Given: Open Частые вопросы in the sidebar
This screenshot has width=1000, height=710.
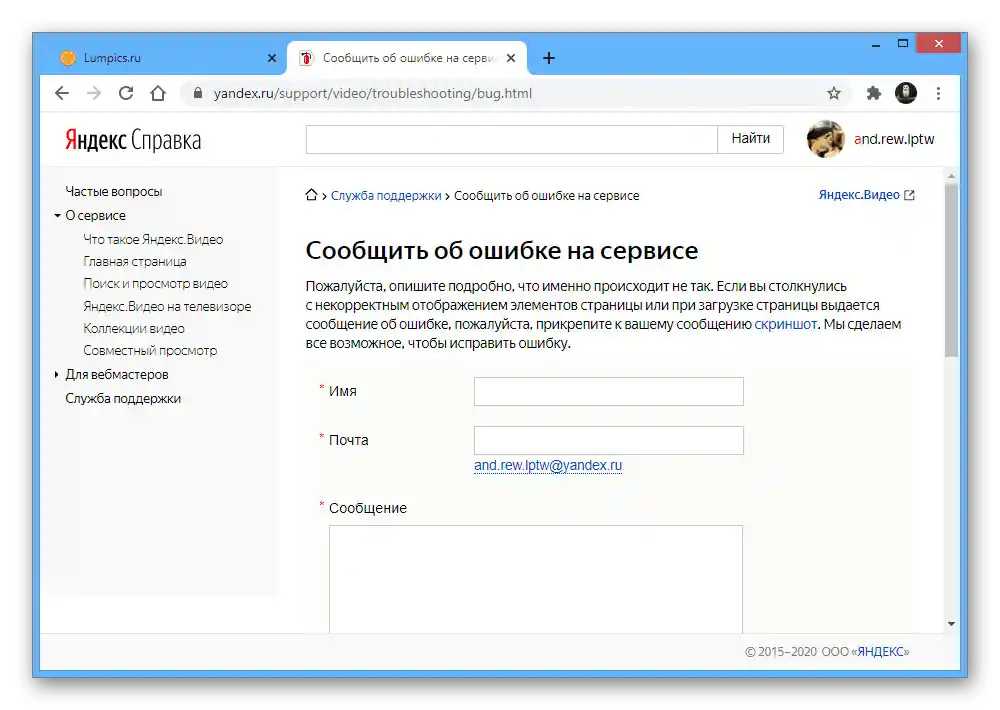Looking at the screenshot, I should click(114, 191).
